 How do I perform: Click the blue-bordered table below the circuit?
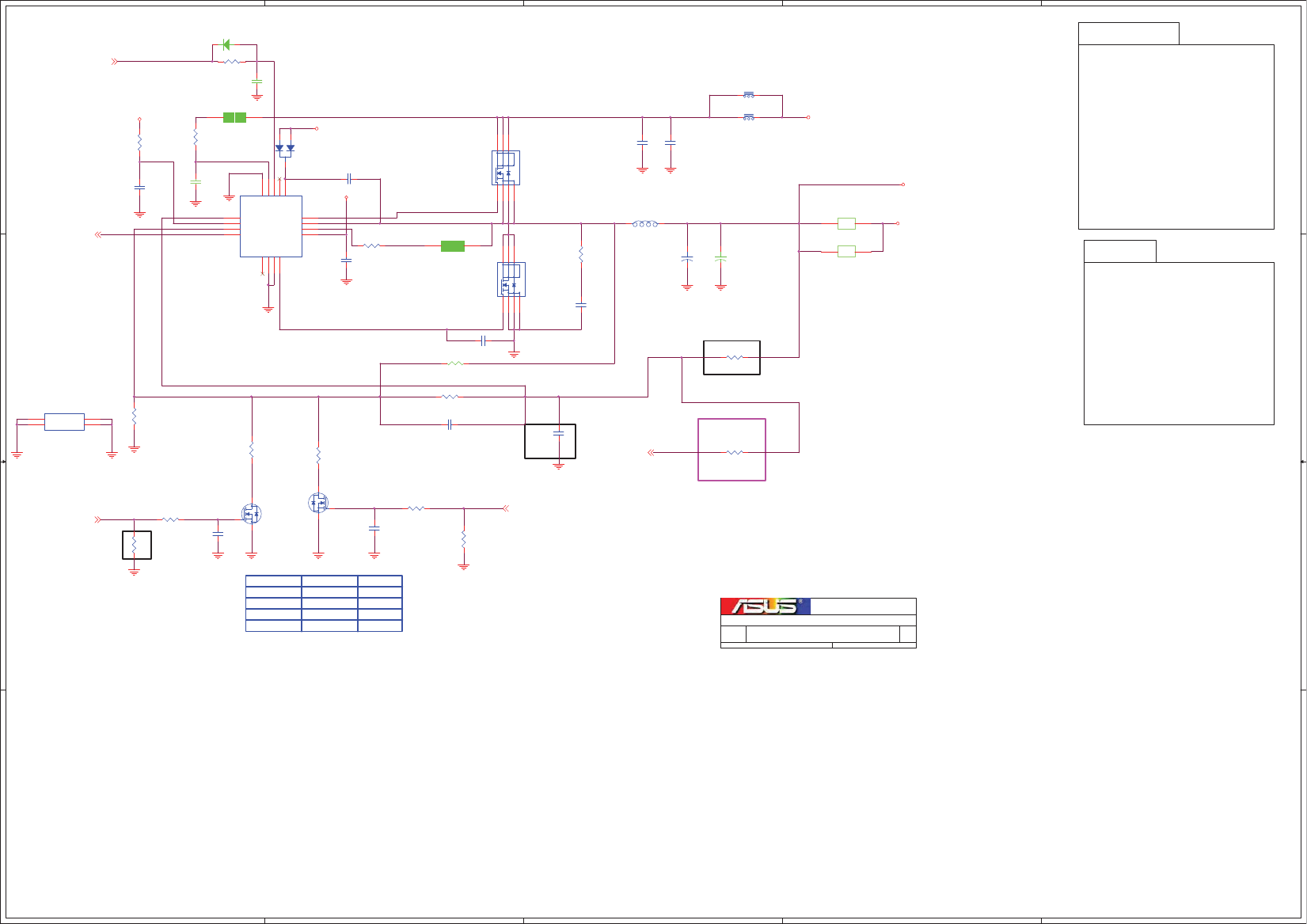(324, 603)
